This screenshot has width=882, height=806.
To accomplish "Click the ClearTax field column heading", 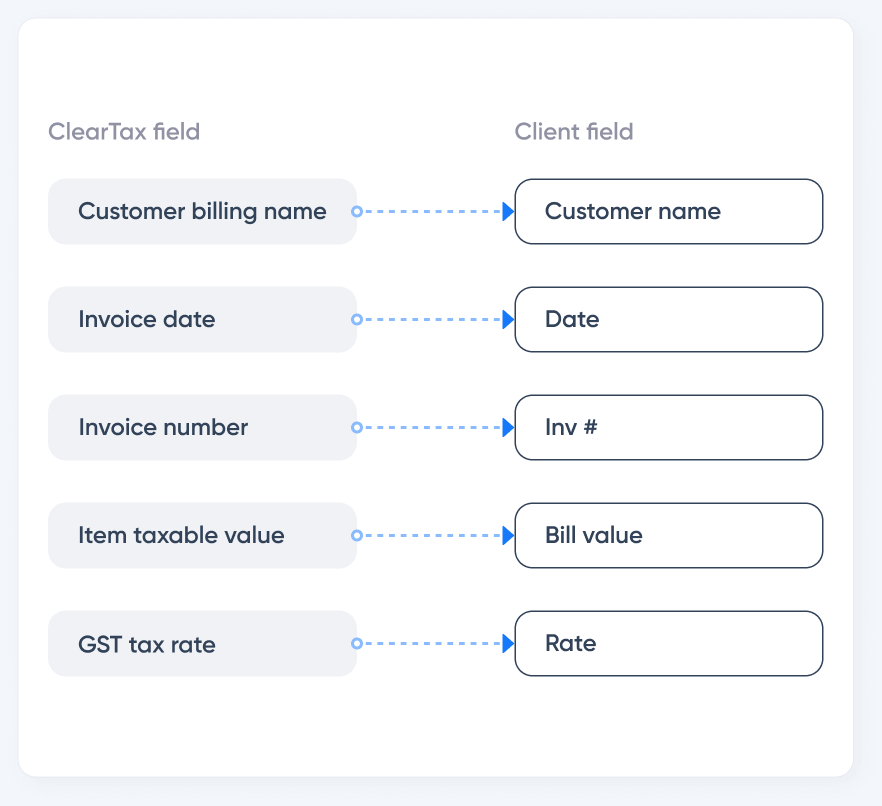I will (x=124, y=131).
